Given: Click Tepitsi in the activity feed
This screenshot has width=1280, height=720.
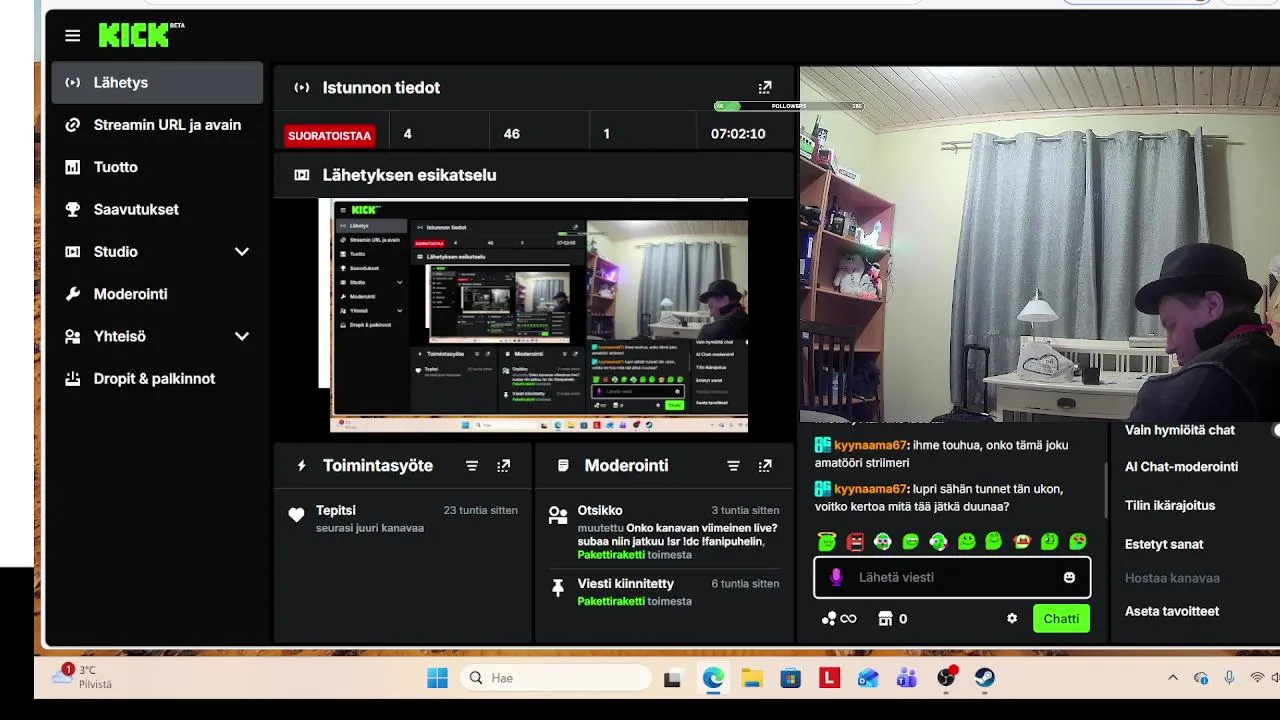Looking at the screenshot, I should click(336, 510).
